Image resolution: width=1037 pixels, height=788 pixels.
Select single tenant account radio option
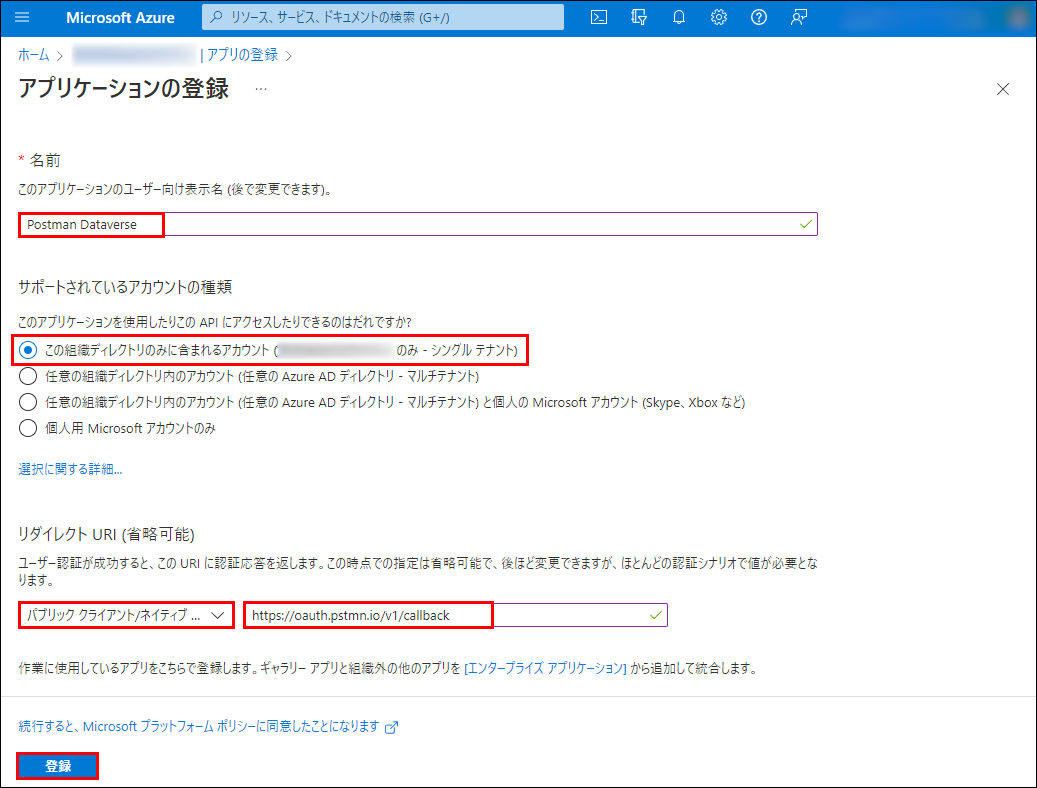click(28, 350)
